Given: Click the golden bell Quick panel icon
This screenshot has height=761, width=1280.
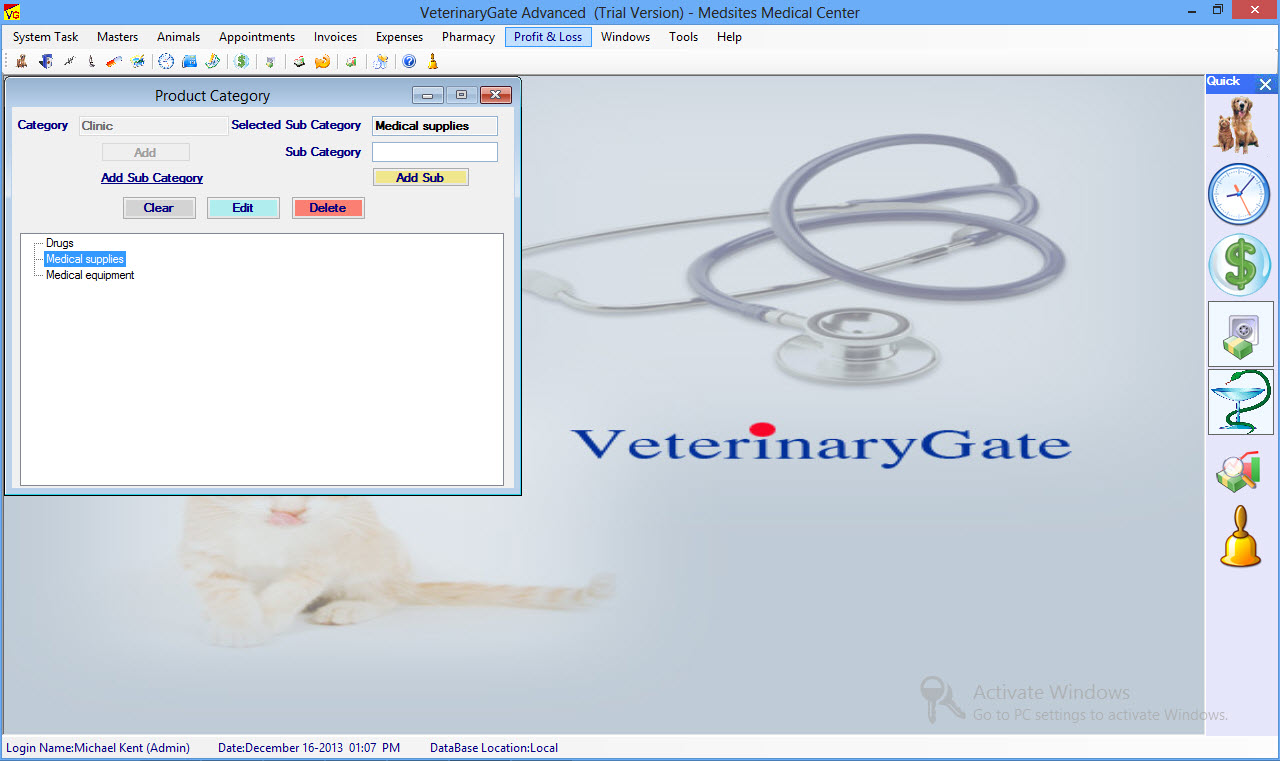Looking at the screenshot, I should pyautogui.click(x=1240, y=537).
